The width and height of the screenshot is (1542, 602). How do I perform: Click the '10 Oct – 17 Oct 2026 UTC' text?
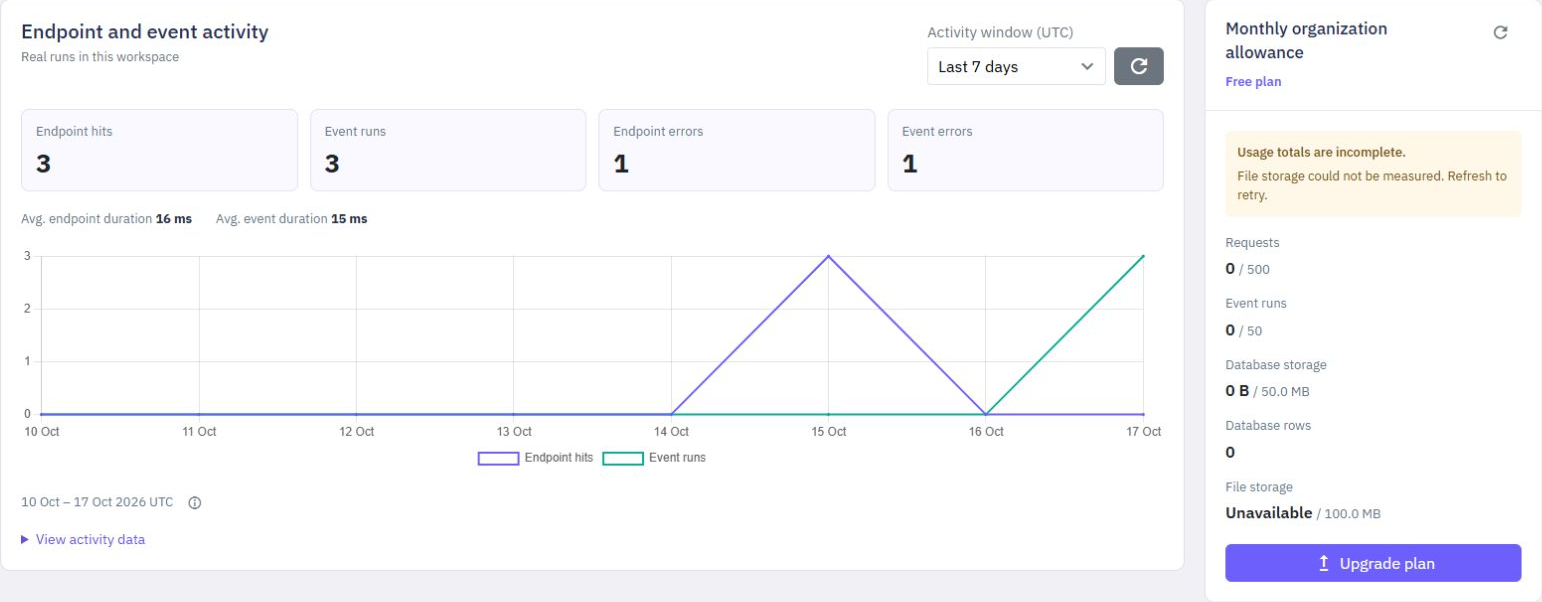coord(97,503)
